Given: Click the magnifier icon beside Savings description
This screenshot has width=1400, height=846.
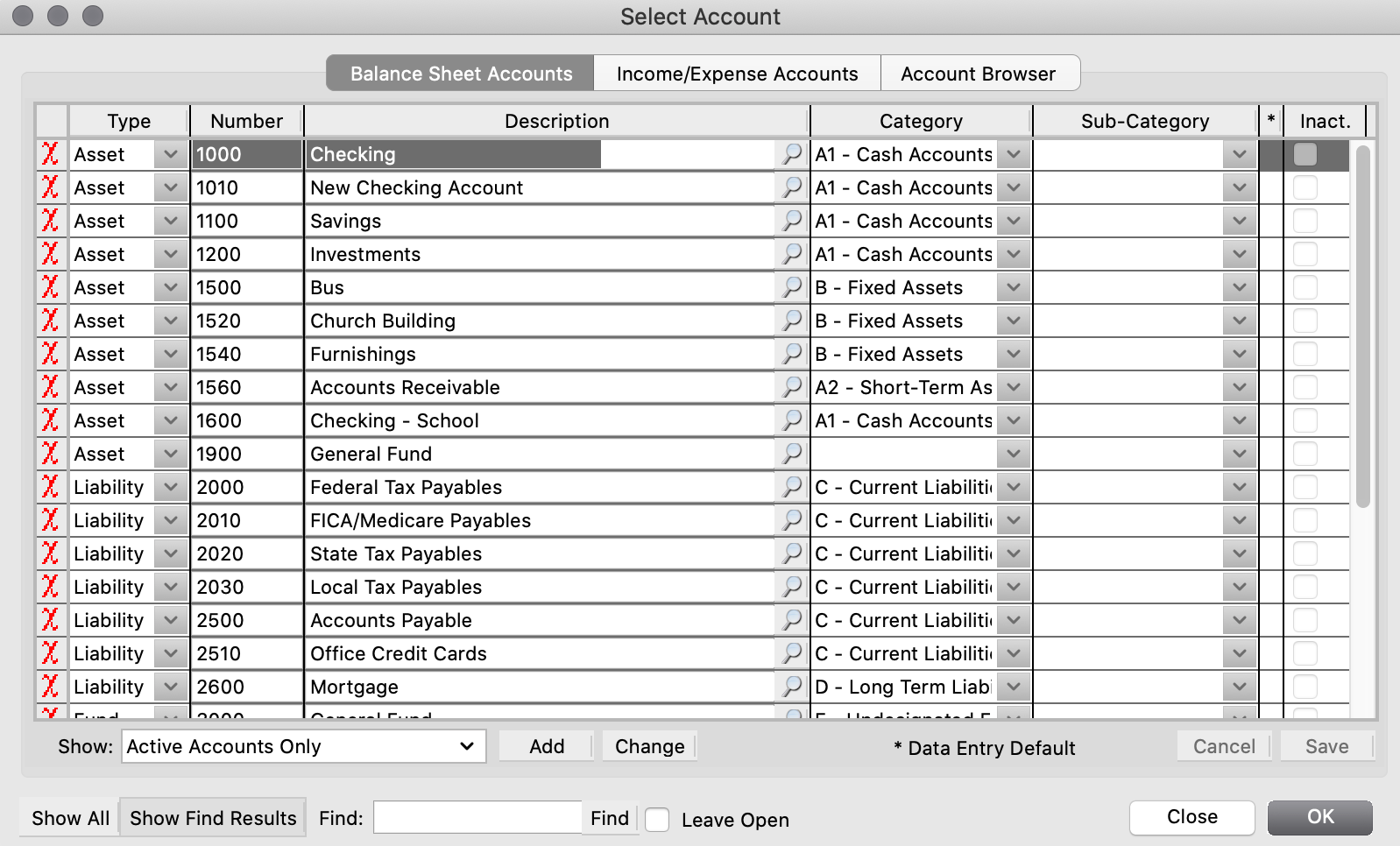Looking at the screenshot, I should click(791, 221).
